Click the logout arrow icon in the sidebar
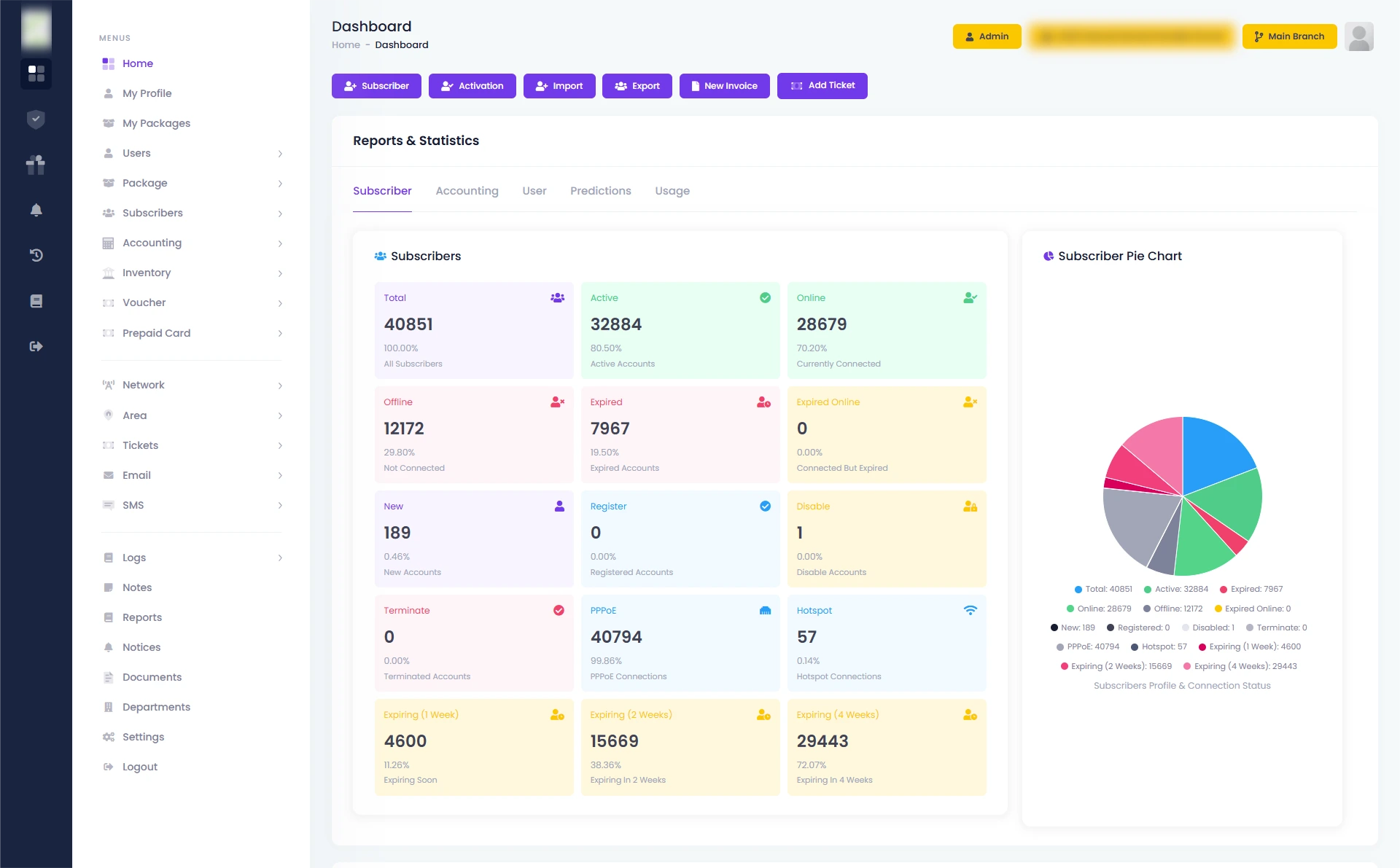 pos(36,346)
